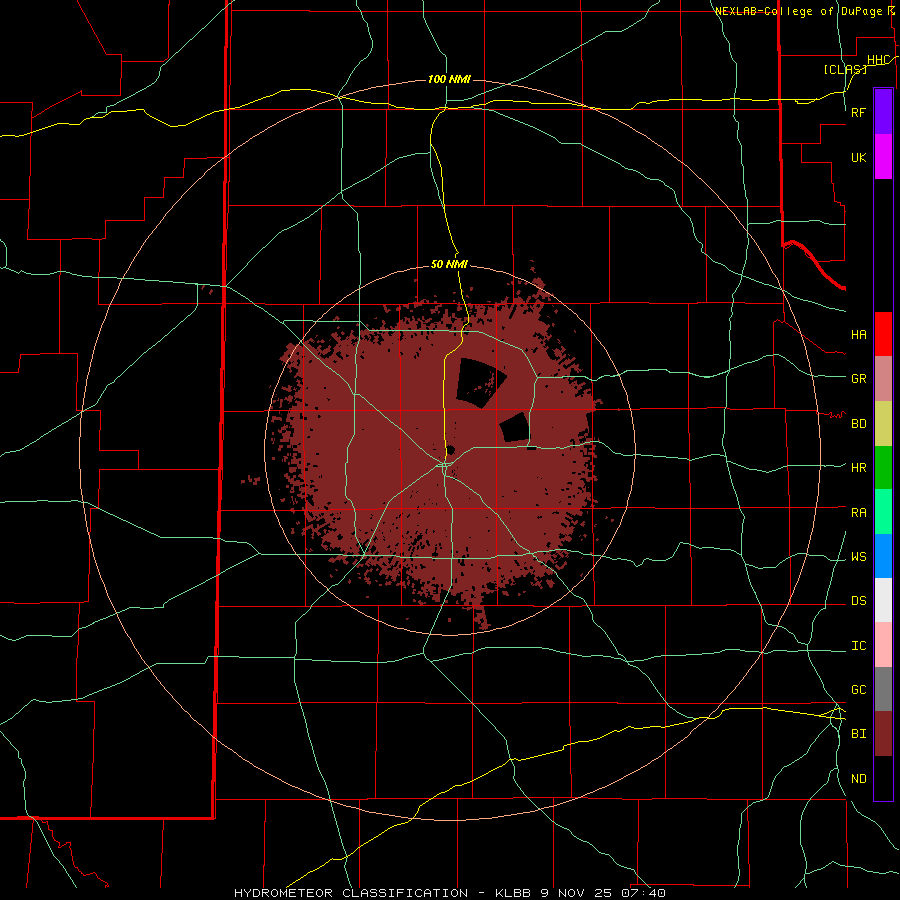Click the 07:40 timestamp
900x900 pixels.
pos(644,893)
